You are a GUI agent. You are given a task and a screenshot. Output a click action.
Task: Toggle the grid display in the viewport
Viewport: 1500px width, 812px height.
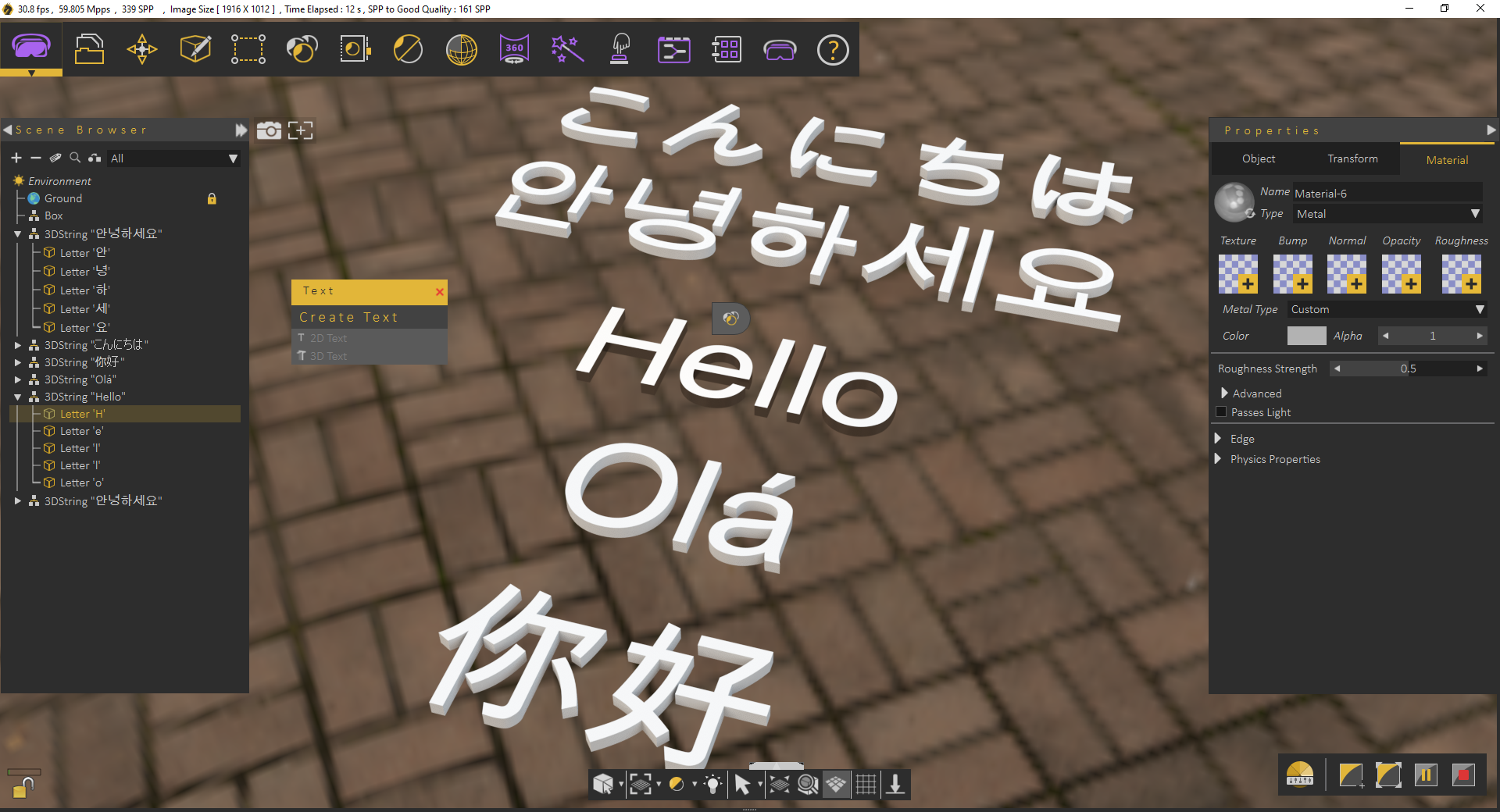(866, 785)
